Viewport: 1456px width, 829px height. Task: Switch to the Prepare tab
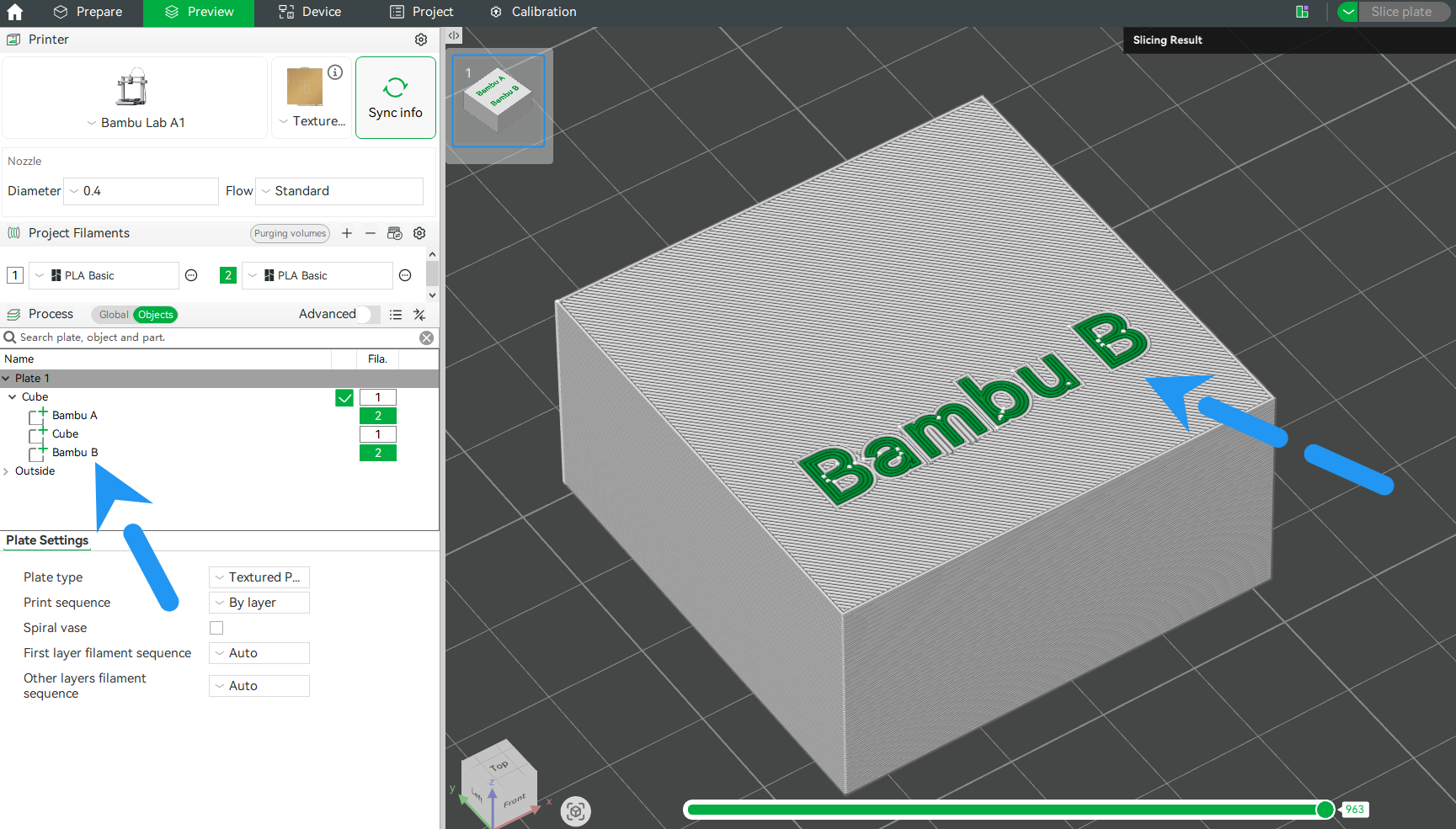(x=88, y=12)
